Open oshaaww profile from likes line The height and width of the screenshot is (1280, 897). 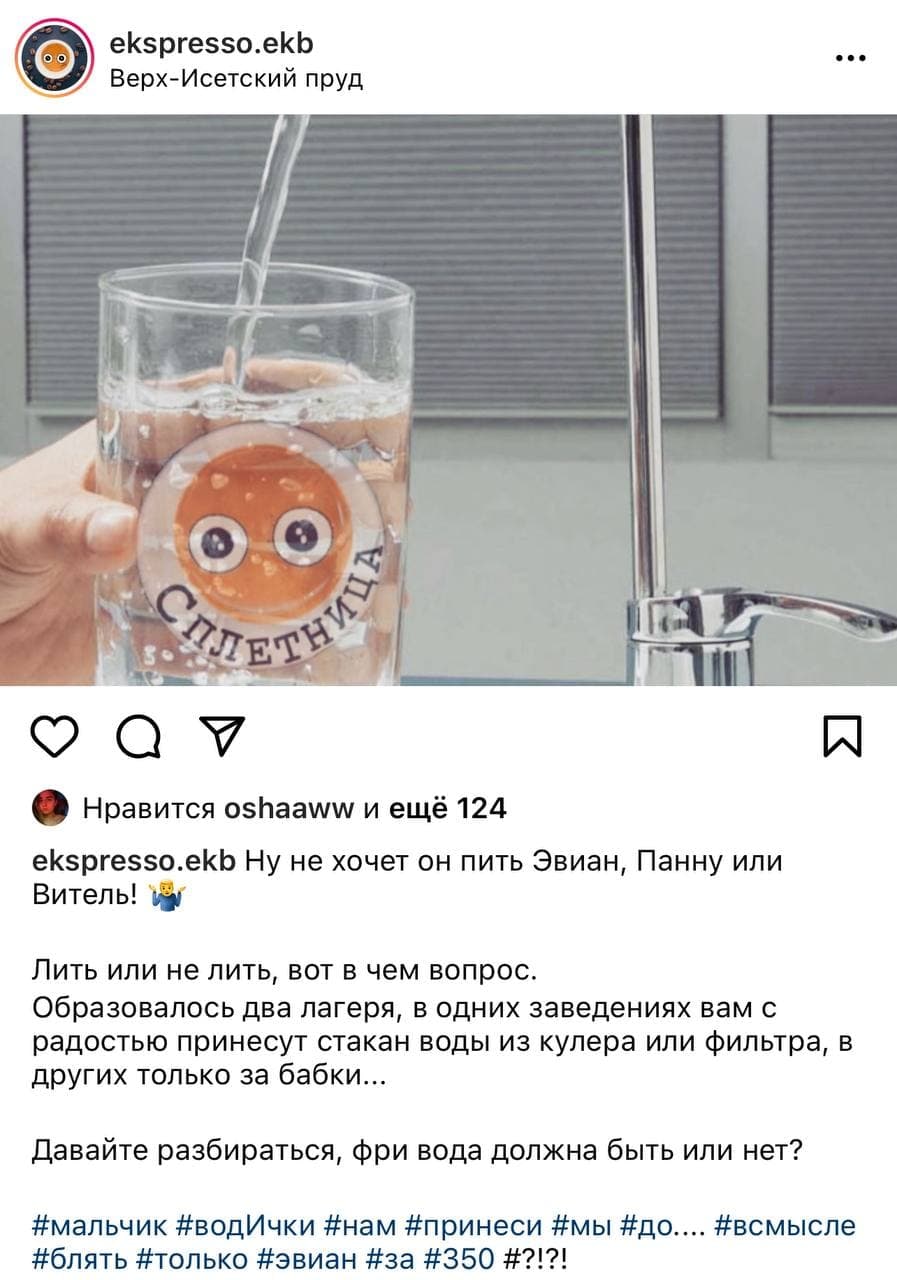click(x=291, y=808)
